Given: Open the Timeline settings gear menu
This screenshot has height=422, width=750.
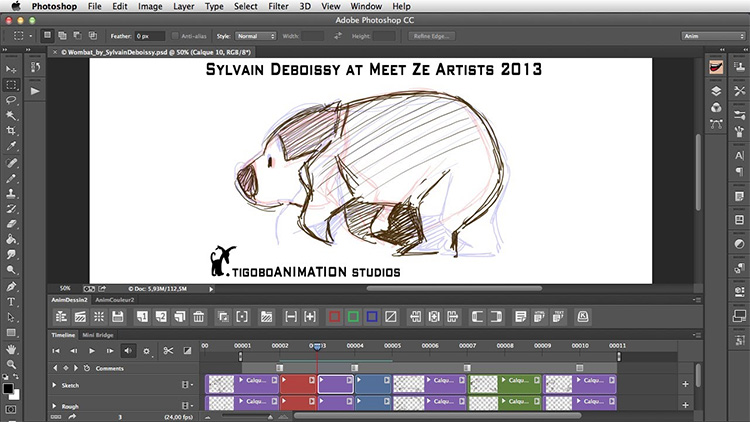Looking at the screenshot, I should coord(146,351).
